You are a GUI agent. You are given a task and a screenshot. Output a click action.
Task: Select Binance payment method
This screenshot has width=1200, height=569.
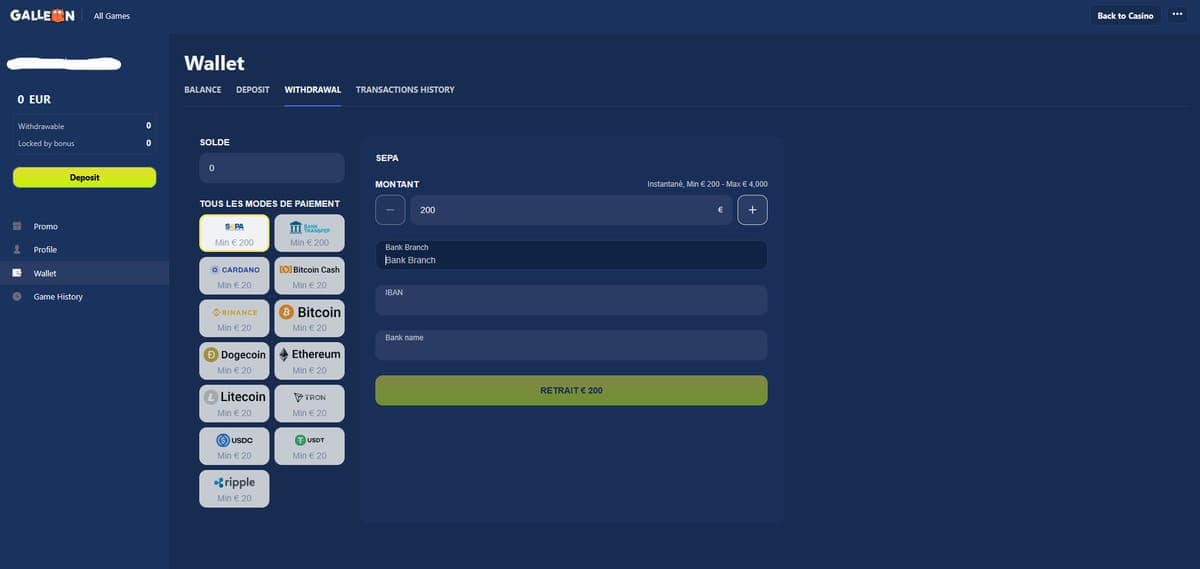coord(234,318)
